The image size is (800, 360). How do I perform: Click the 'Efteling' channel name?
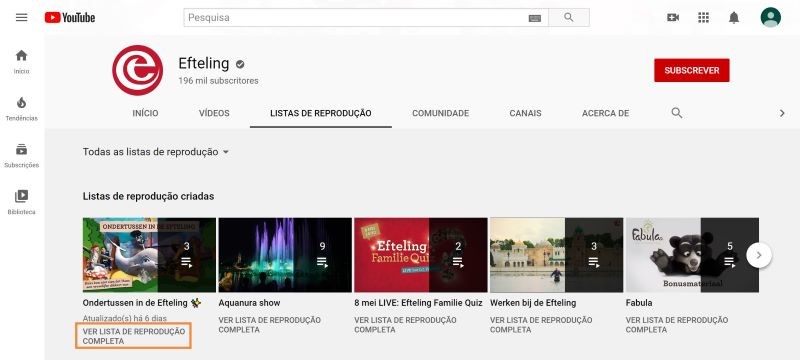204,63
